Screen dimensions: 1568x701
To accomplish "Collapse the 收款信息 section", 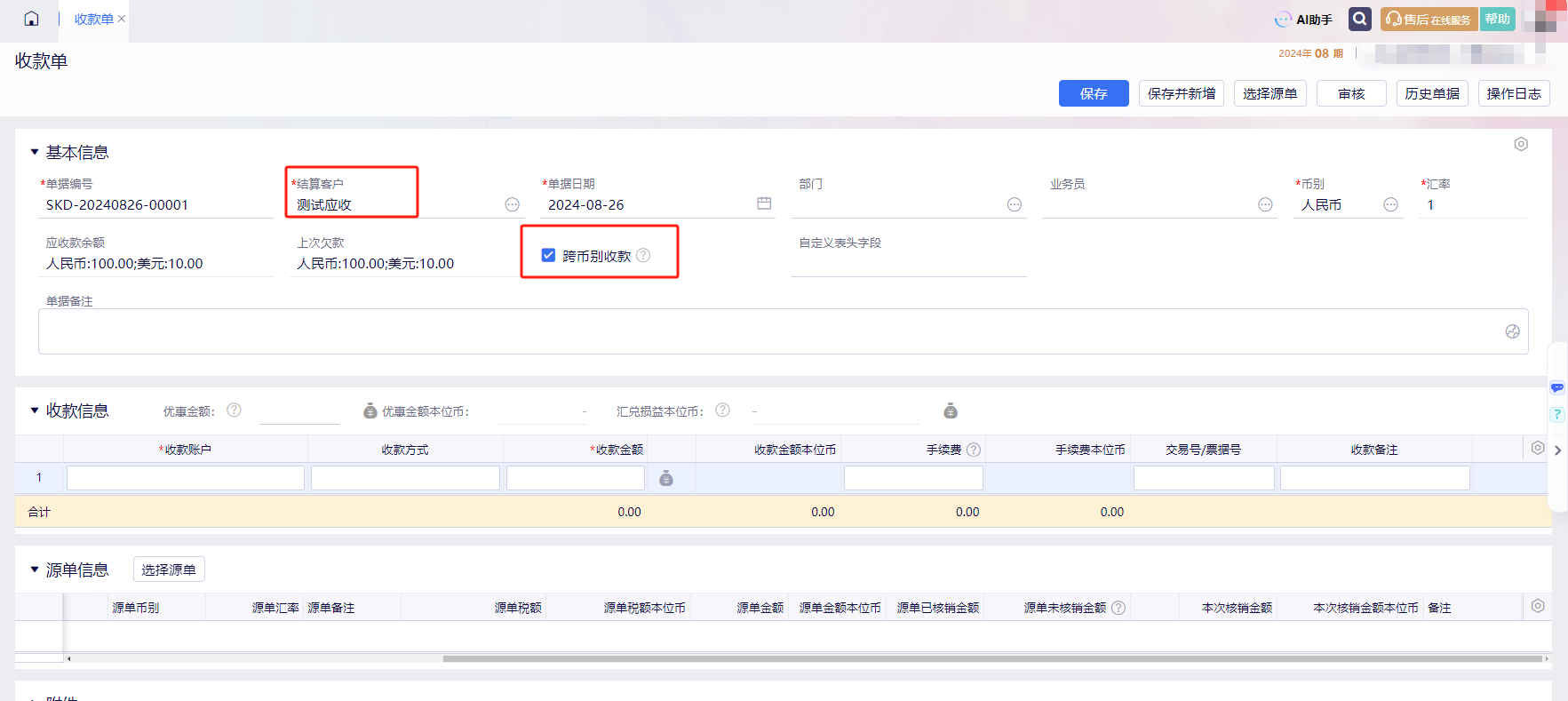I will tap(35, 410).
